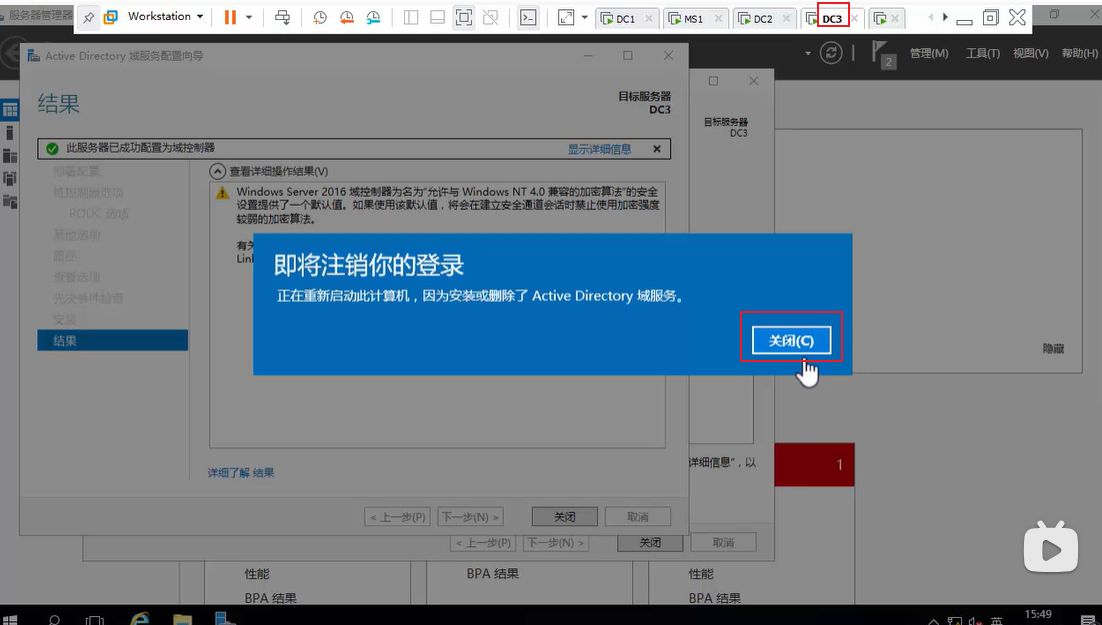Click the Server Manager refresh icon

tap(831, 53)
